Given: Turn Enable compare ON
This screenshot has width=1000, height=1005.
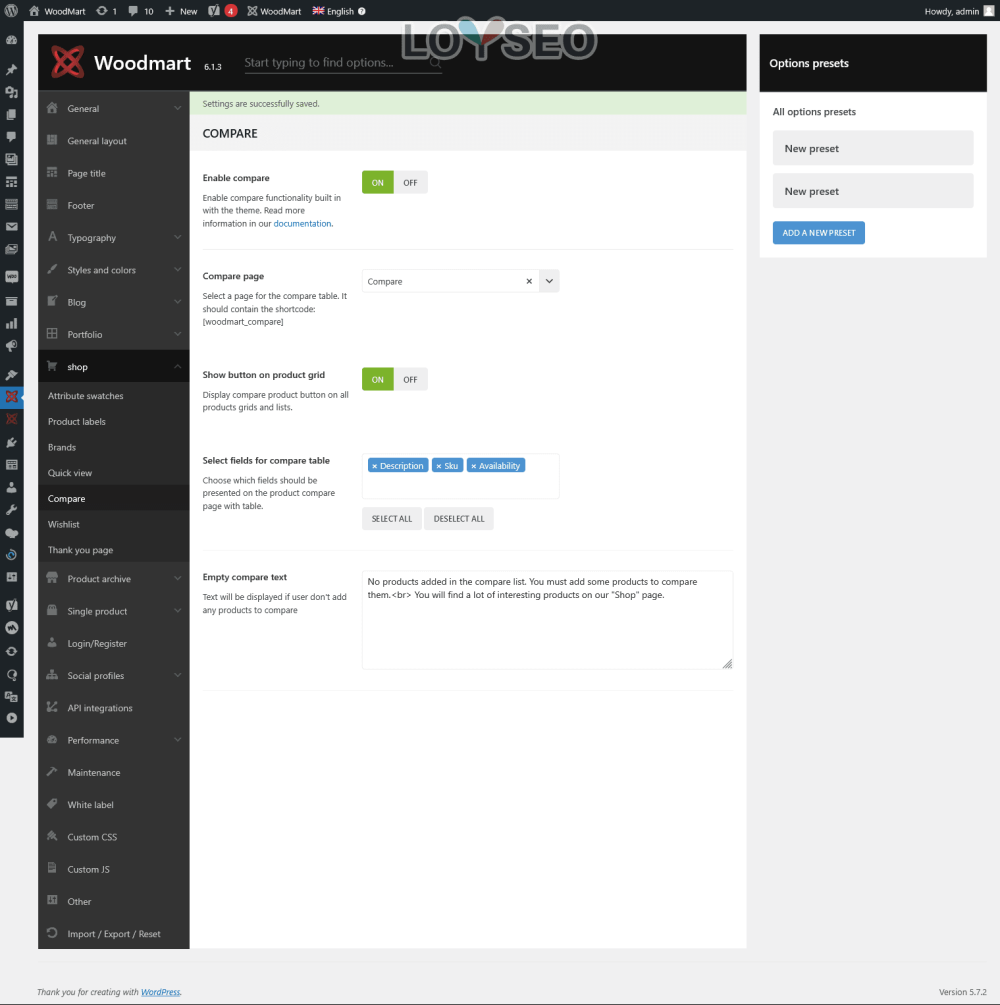Looking at the screenshot, I should (x=378, y=183).
